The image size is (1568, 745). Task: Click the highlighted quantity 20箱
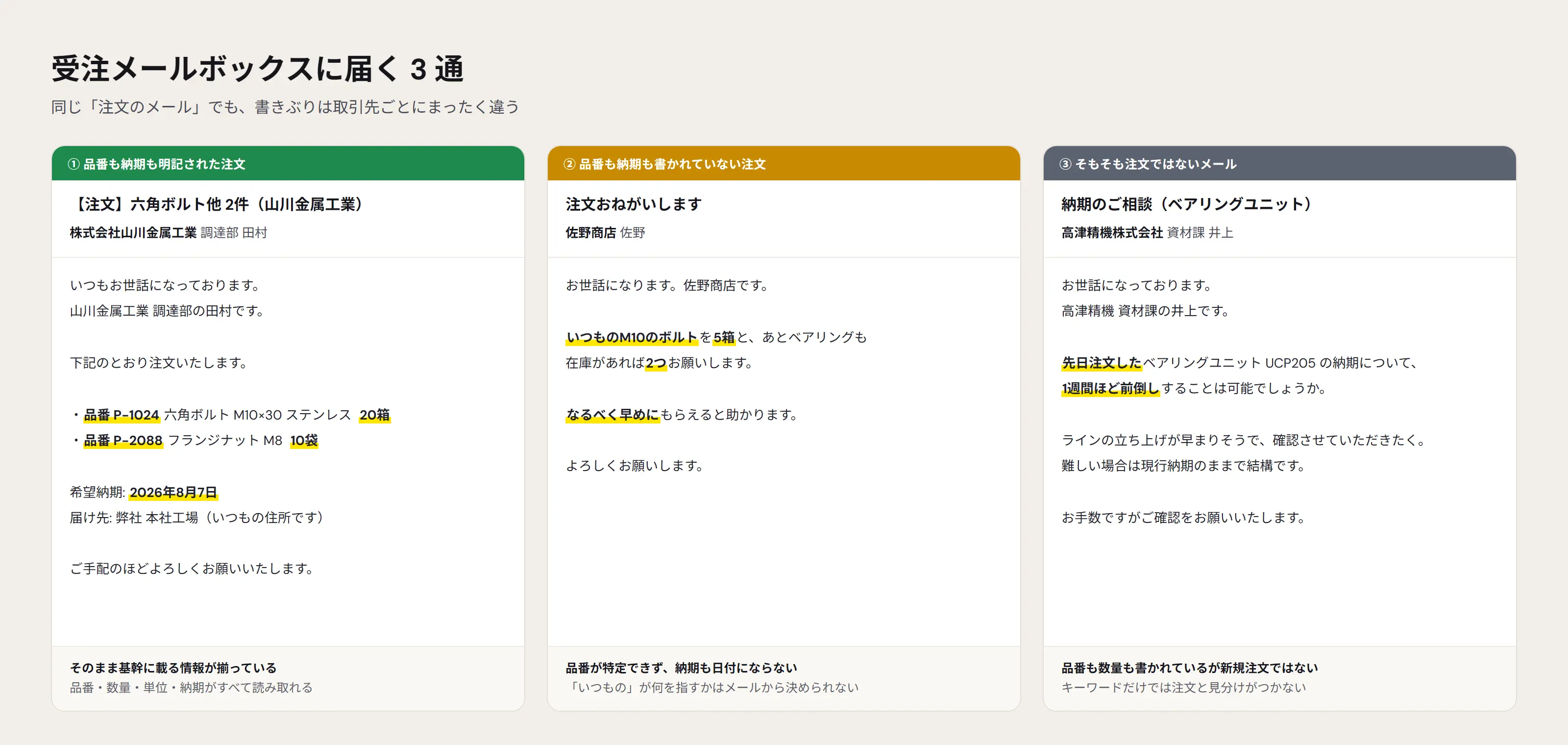click(x=374, y=415)
